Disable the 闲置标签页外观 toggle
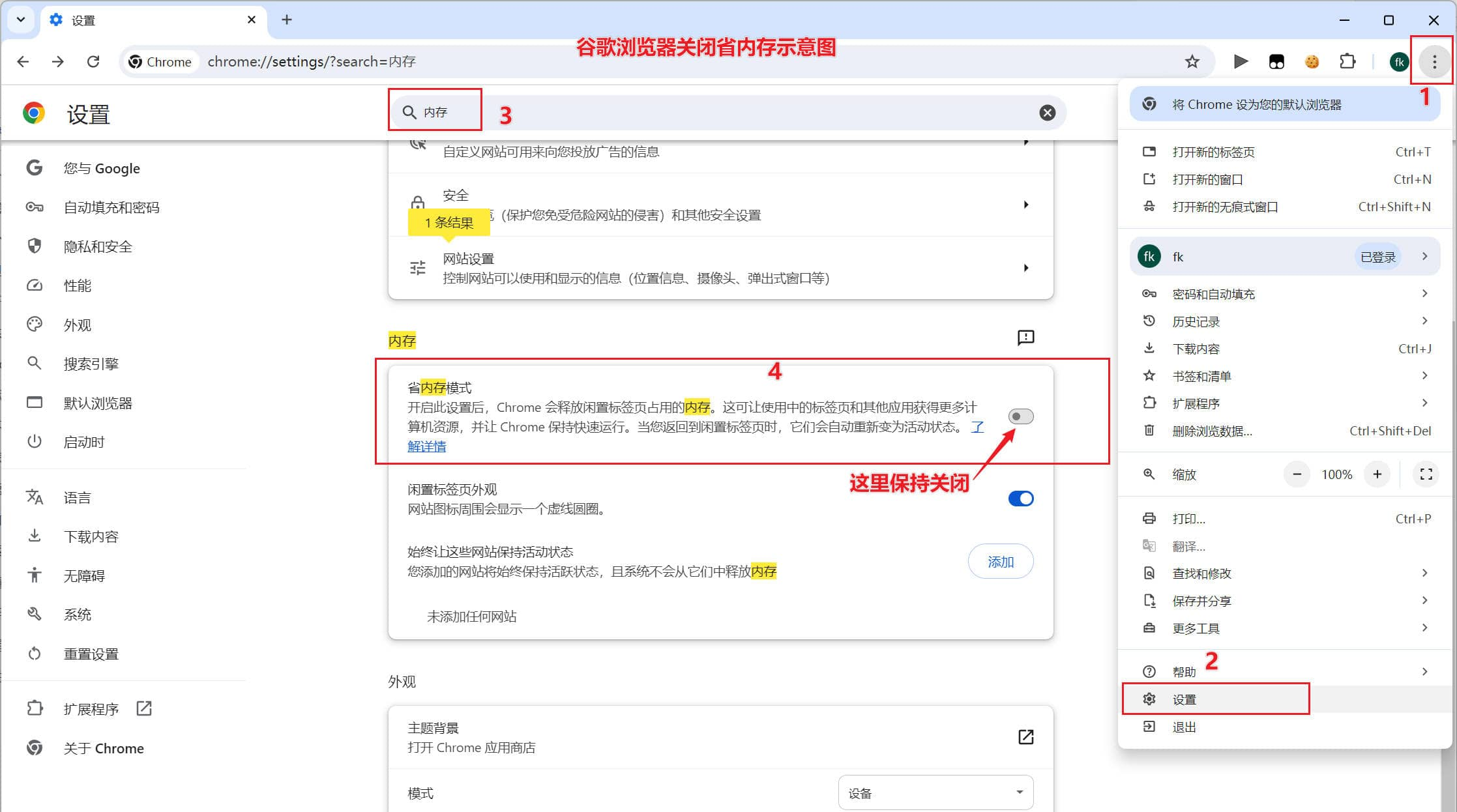 coord(1020,499)
